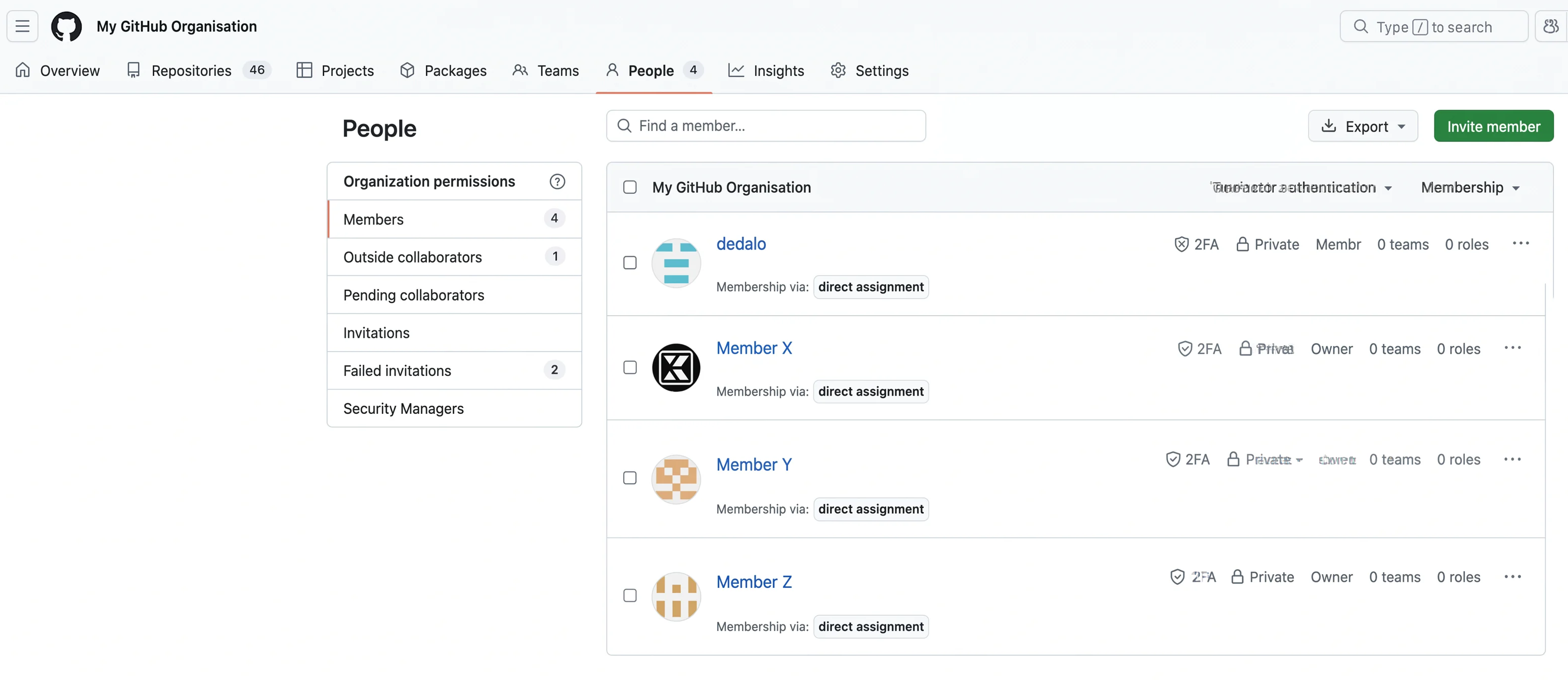This screenshot has height=680, width=1568.
Task: Select Pending collaborators in sidebar
Action: pos(454,294)
